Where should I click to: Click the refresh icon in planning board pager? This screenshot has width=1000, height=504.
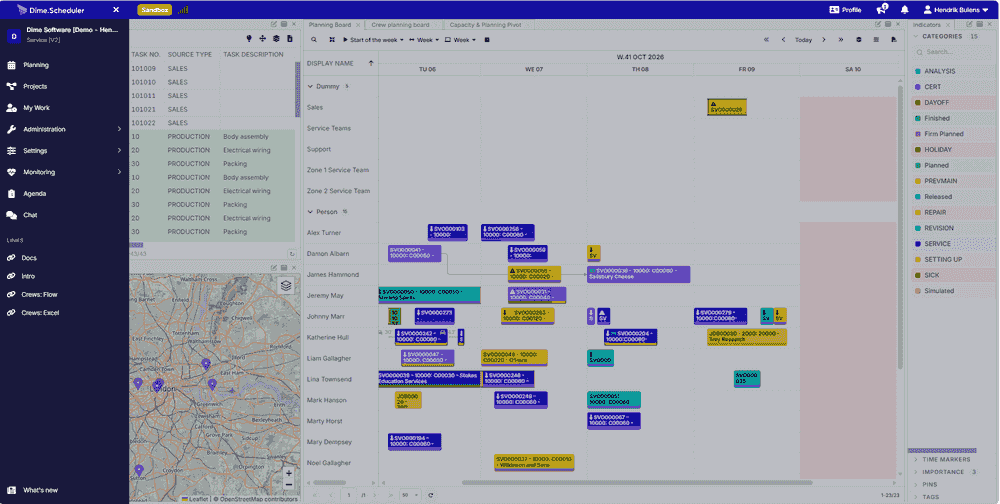(x=431, y=495)
